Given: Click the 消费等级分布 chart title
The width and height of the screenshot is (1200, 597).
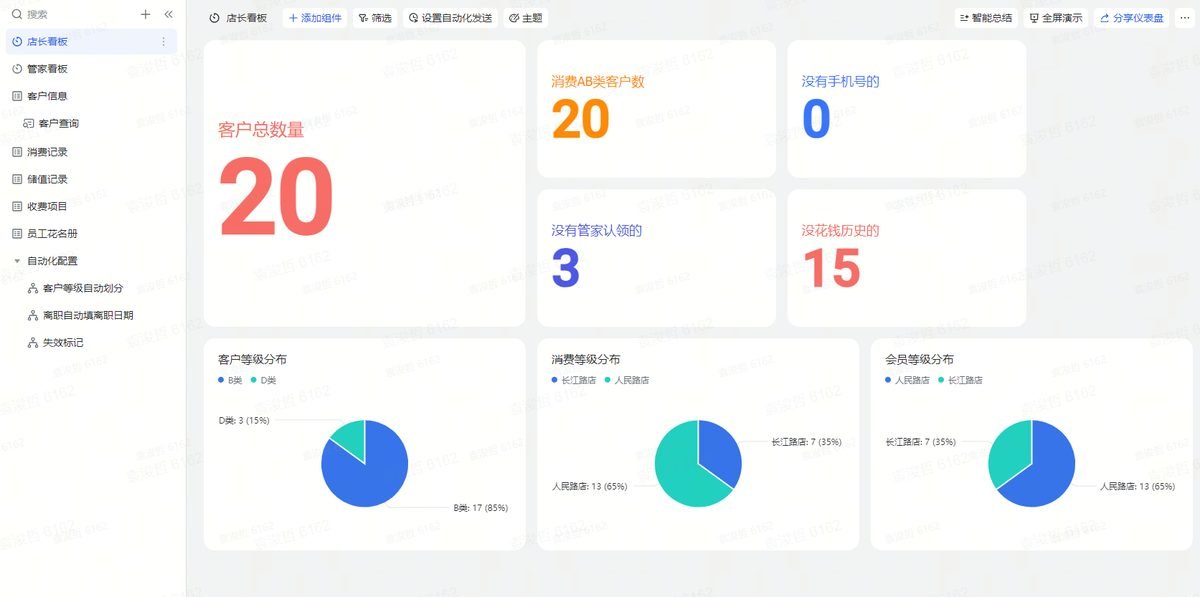Looking at the screenshot, I should pyautogui.click(x=586, y=359).
